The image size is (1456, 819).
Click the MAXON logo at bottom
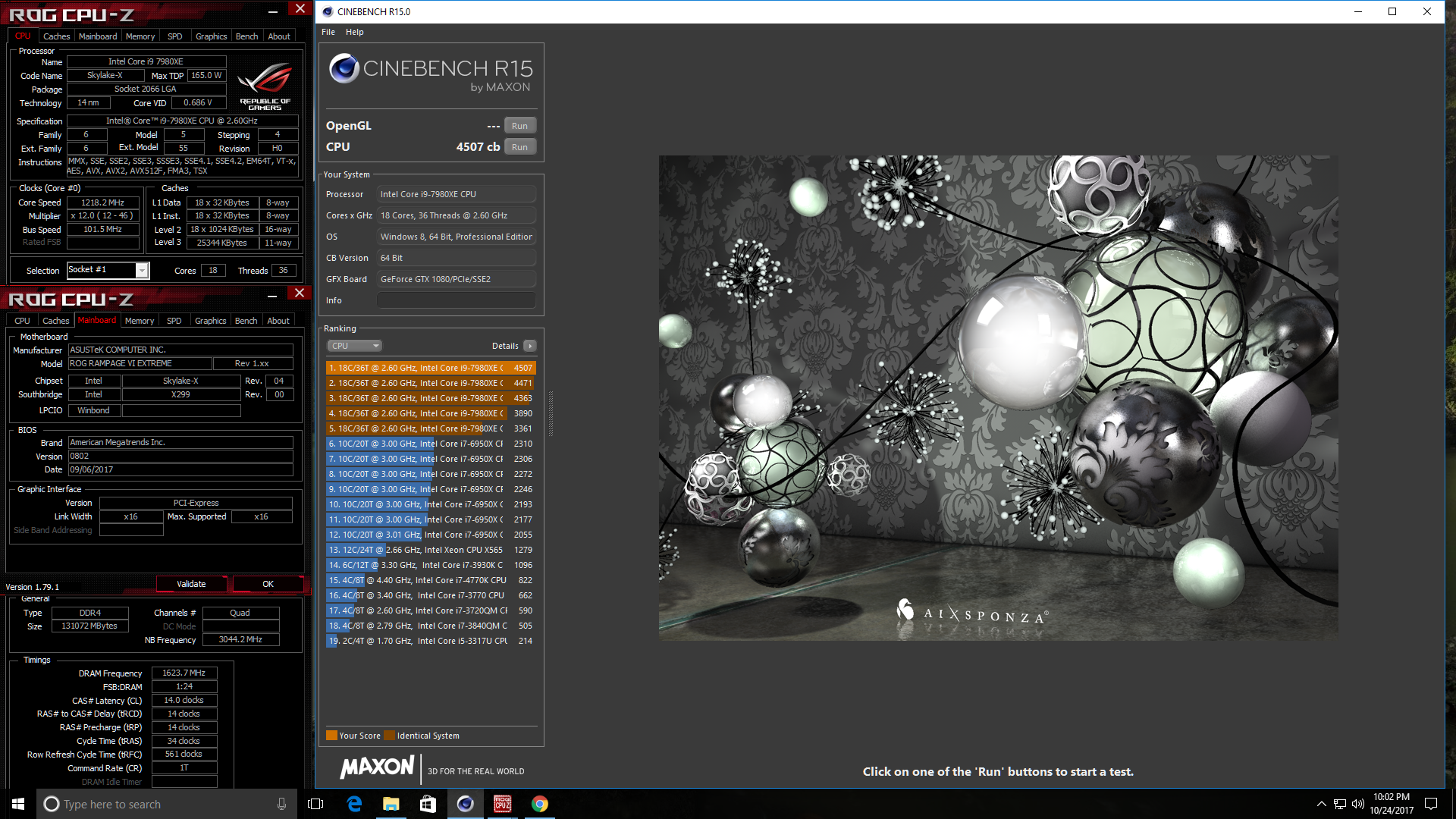click(378, 767)
